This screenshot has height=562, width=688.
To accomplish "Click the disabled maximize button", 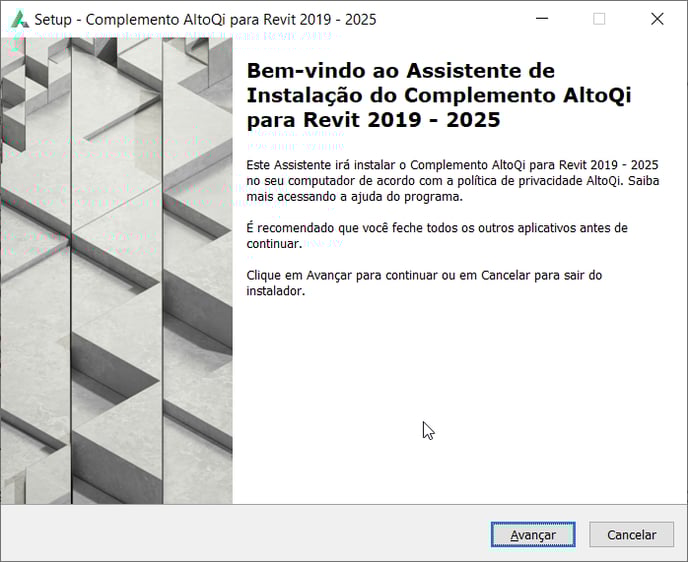I will 599,19.
